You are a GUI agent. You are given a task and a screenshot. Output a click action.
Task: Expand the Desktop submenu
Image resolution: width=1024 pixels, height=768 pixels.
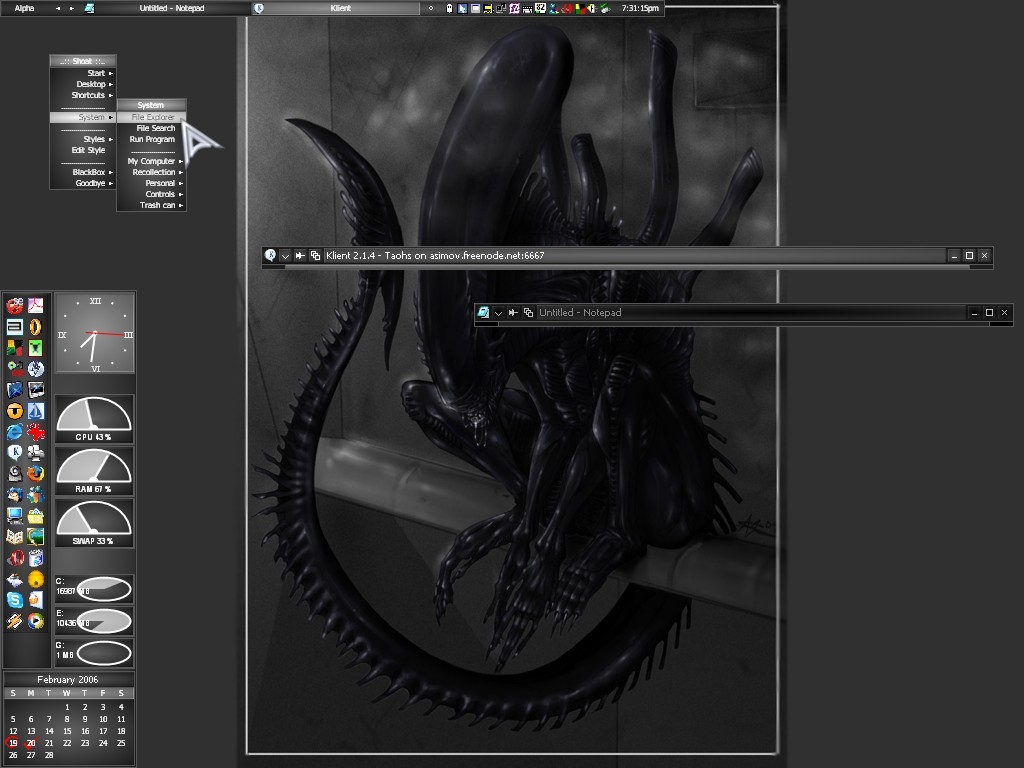point(83,84)
